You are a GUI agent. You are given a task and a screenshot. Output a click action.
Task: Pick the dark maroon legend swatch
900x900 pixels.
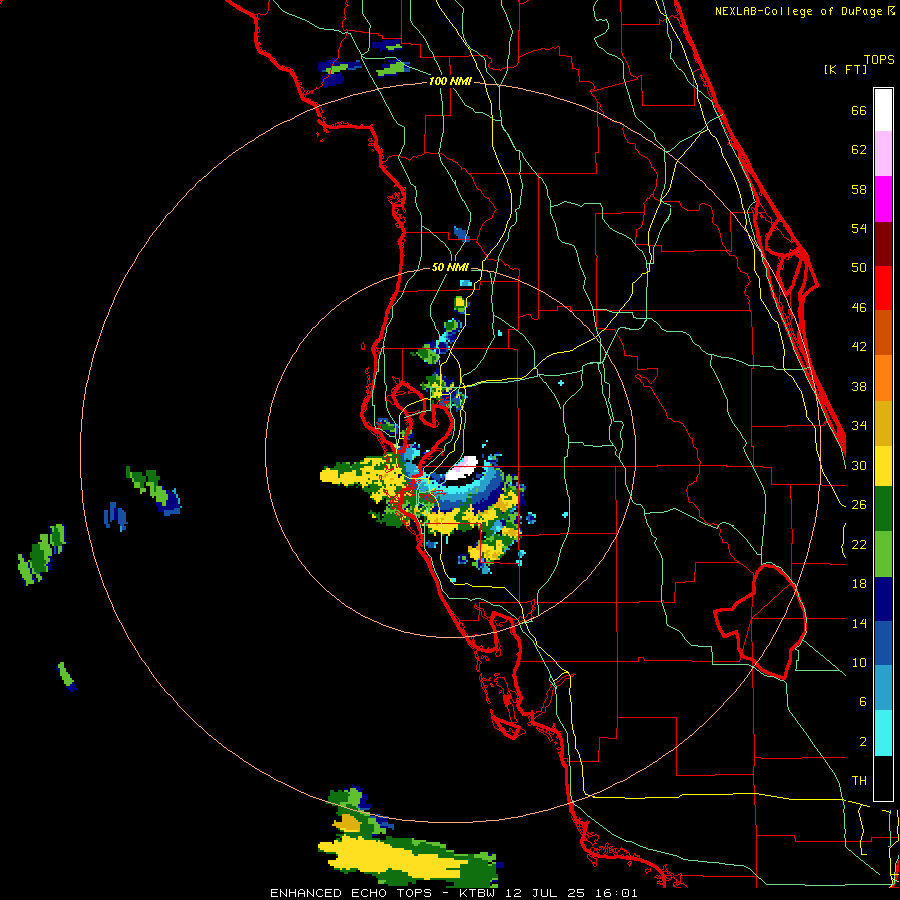pyautogui.click(x=883, y=244)
